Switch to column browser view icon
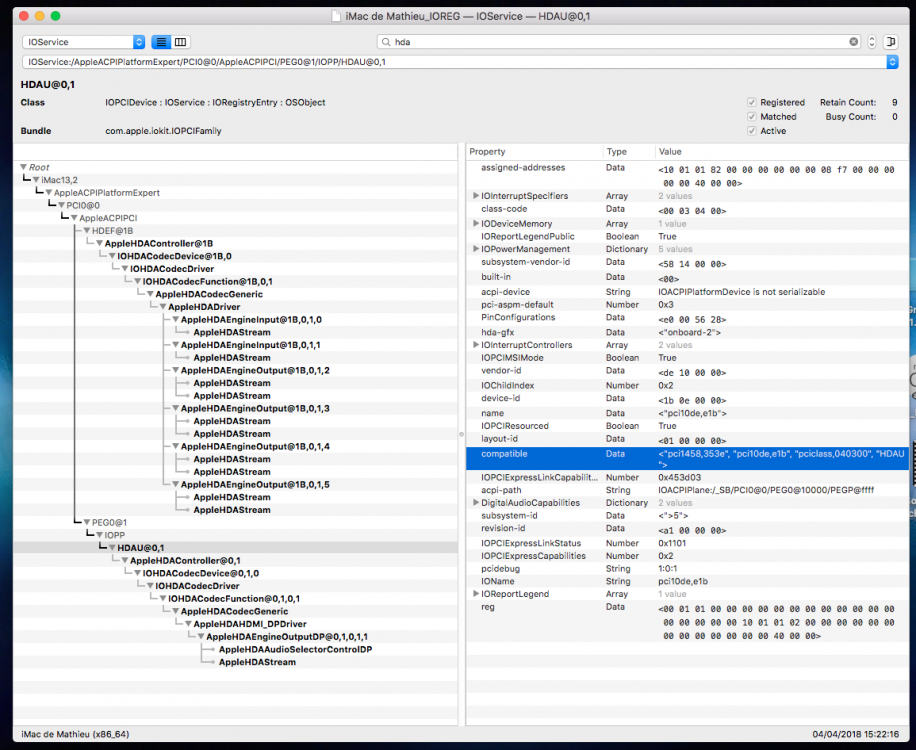 (181, 42)
